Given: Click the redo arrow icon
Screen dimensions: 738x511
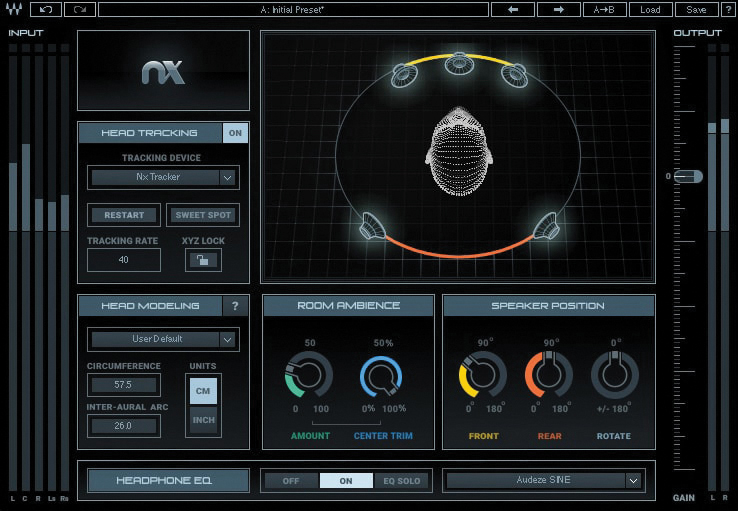Looking at the screenshot, I should coord(79,10).
